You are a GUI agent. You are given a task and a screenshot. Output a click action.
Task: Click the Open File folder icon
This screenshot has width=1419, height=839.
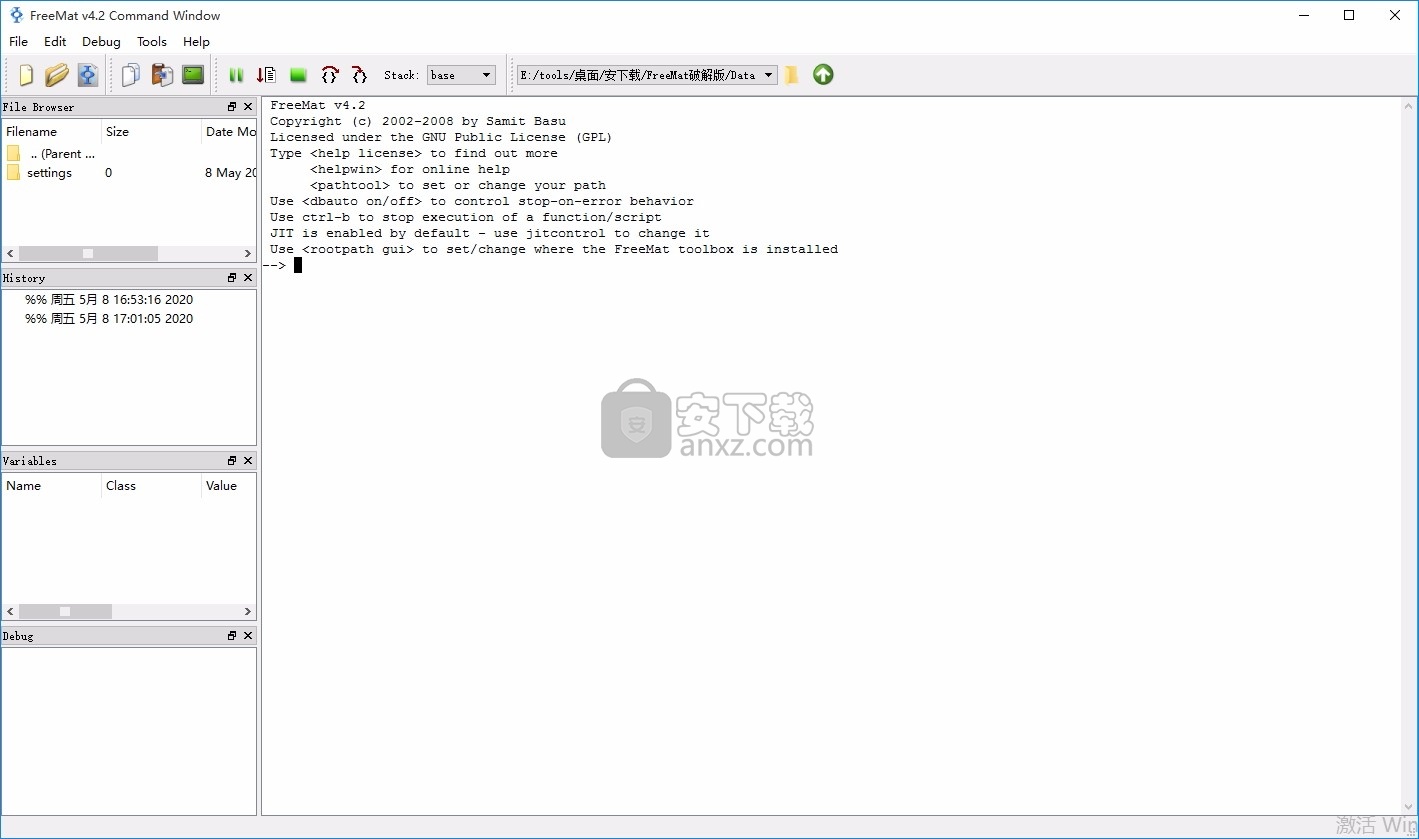pos(57,75)
